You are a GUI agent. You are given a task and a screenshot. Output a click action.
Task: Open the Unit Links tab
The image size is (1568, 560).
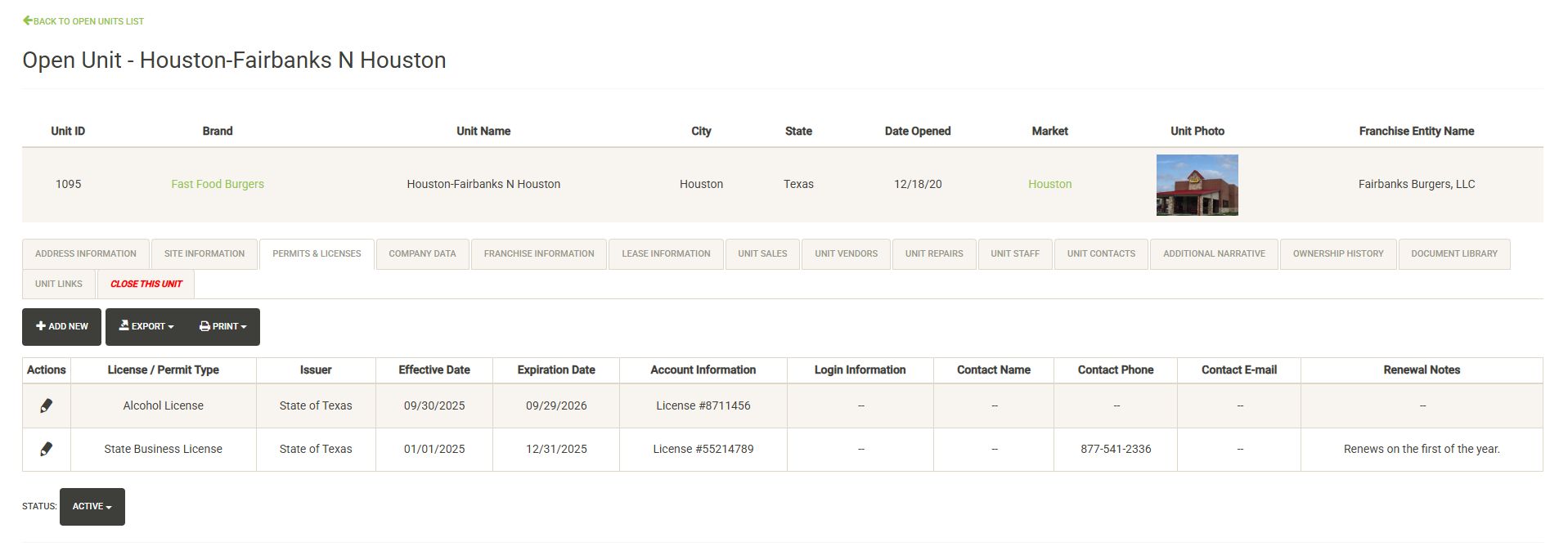pos(59,284)
